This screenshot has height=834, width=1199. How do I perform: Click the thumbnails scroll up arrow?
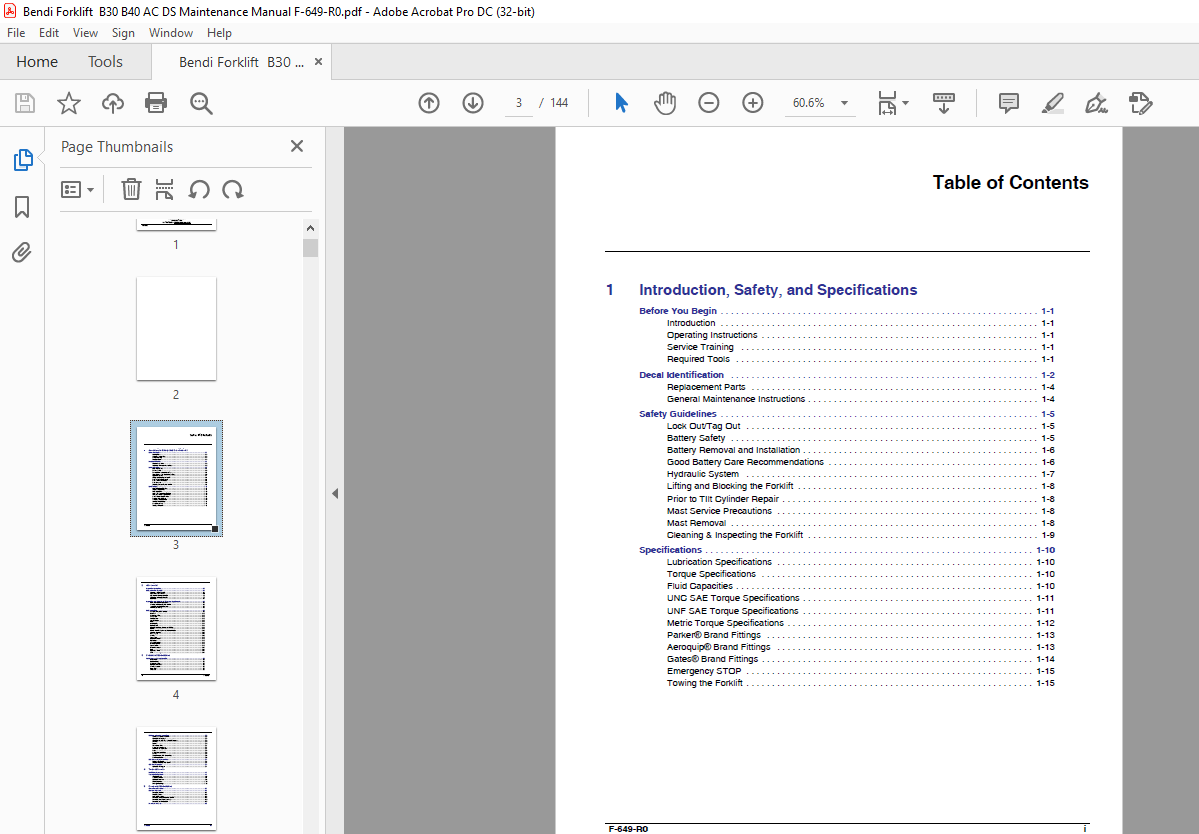[310, 228]
